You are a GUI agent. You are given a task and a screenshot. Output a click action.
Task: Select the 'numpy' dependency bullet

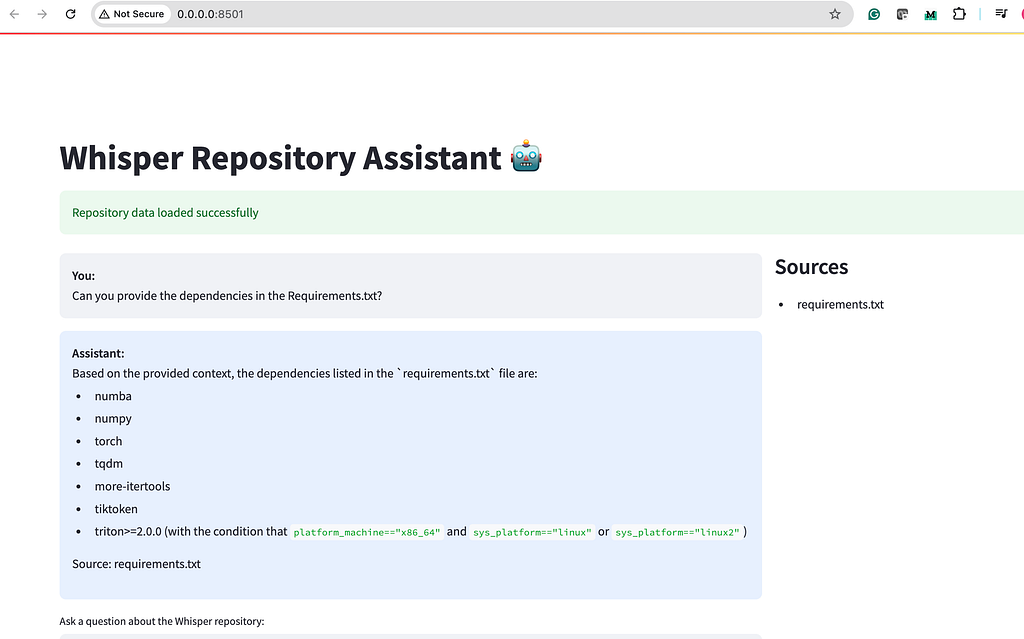coord(113,418)
